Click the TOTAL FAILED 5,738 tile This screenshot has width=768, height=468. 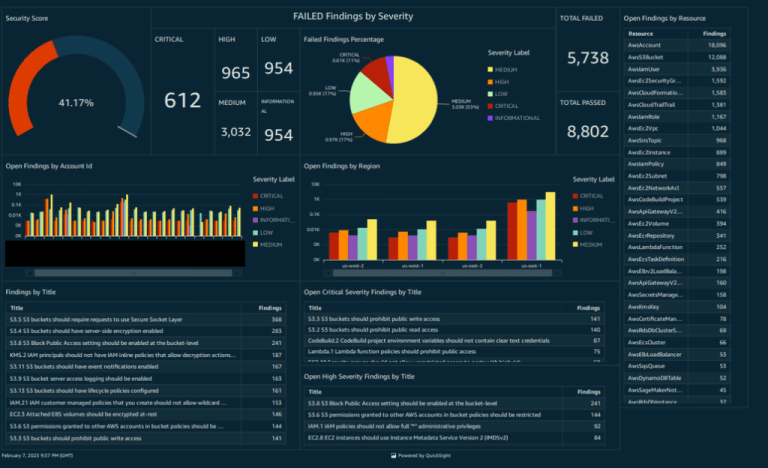click(x=587, y=58)
